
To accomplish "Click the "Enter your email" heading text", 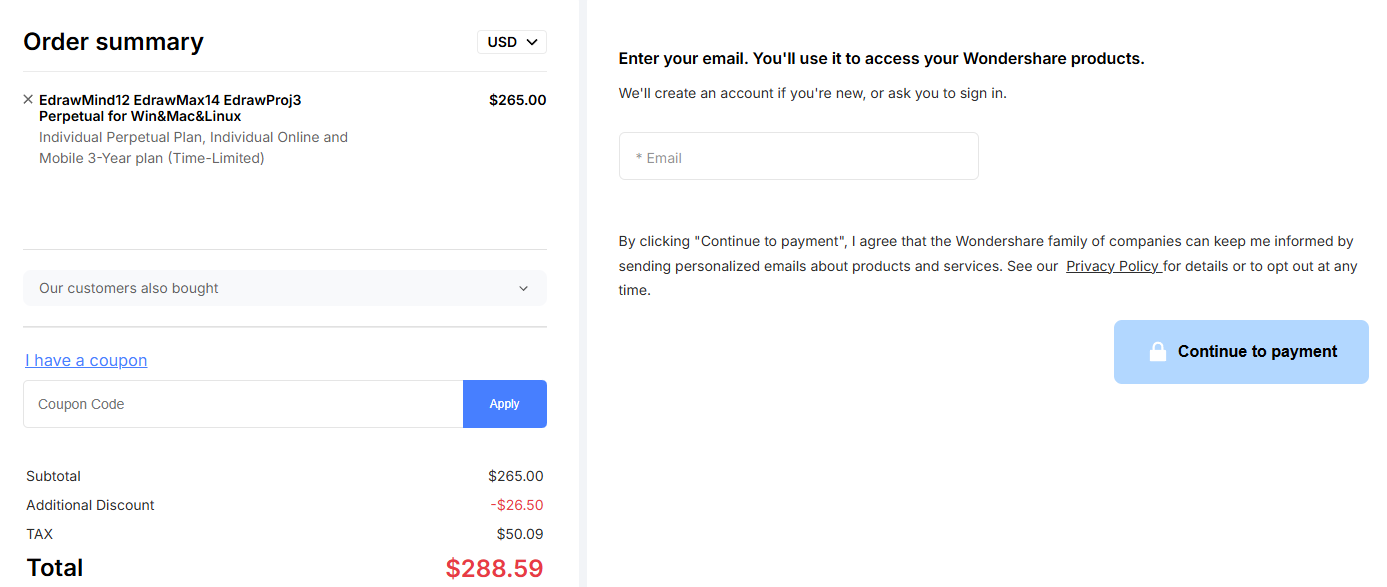I will pos(881,59).
